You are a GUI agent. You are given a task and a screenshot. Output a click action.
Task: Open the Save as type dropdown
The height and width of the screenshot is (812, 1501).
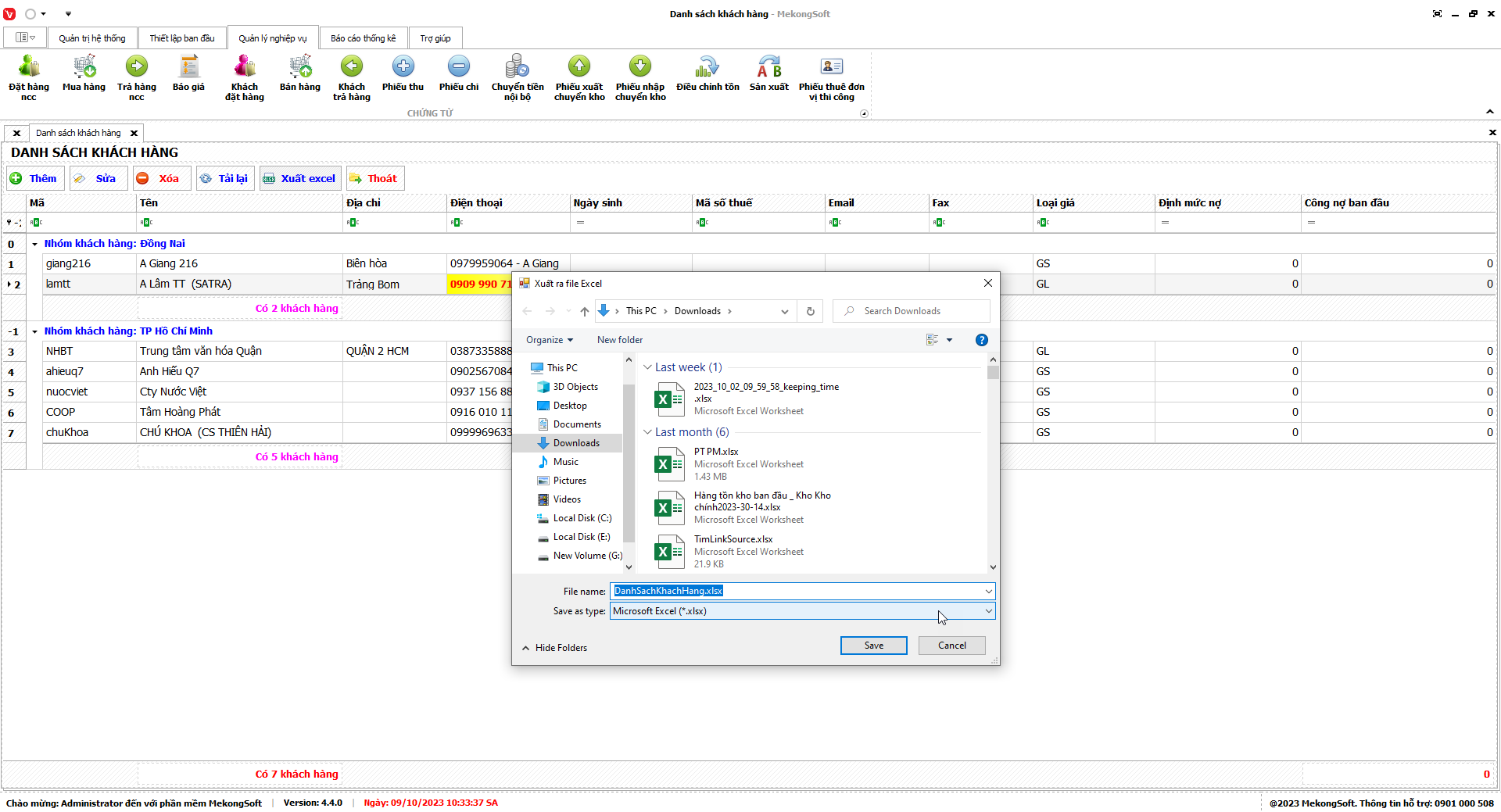point(988,611)
